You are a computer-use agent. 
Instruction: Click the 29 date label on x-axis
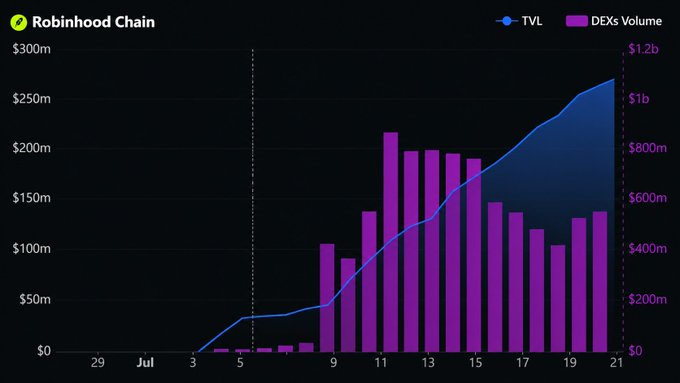point(98,363)
